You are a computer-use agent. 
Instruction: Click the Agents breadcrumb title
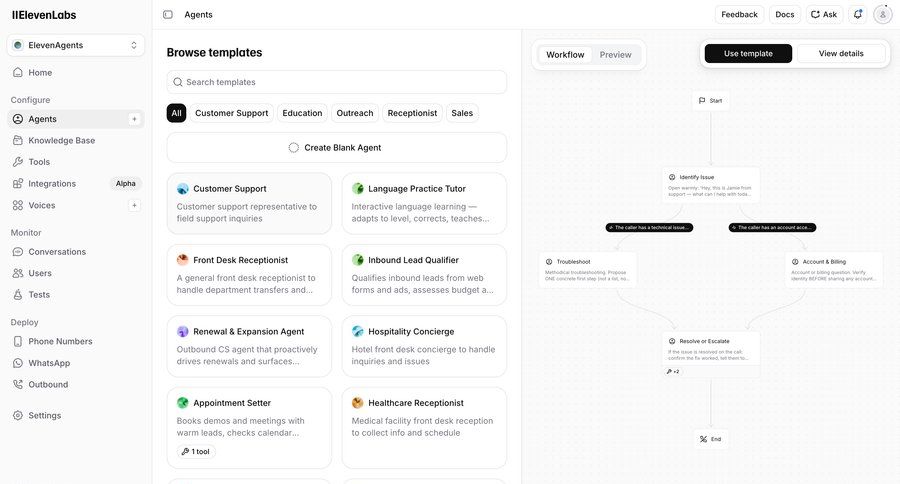click(198, 14)
